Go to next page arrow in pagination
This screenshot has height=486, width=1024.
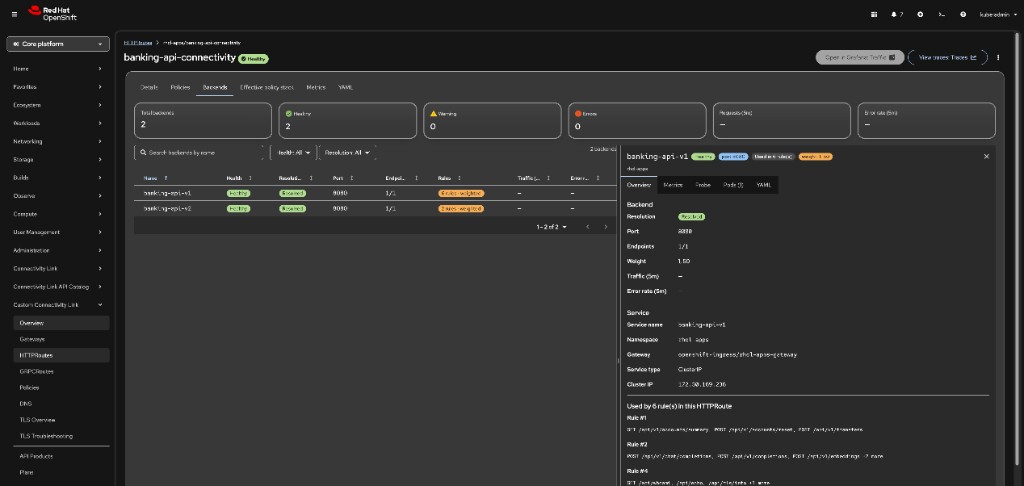click(605, 227)
